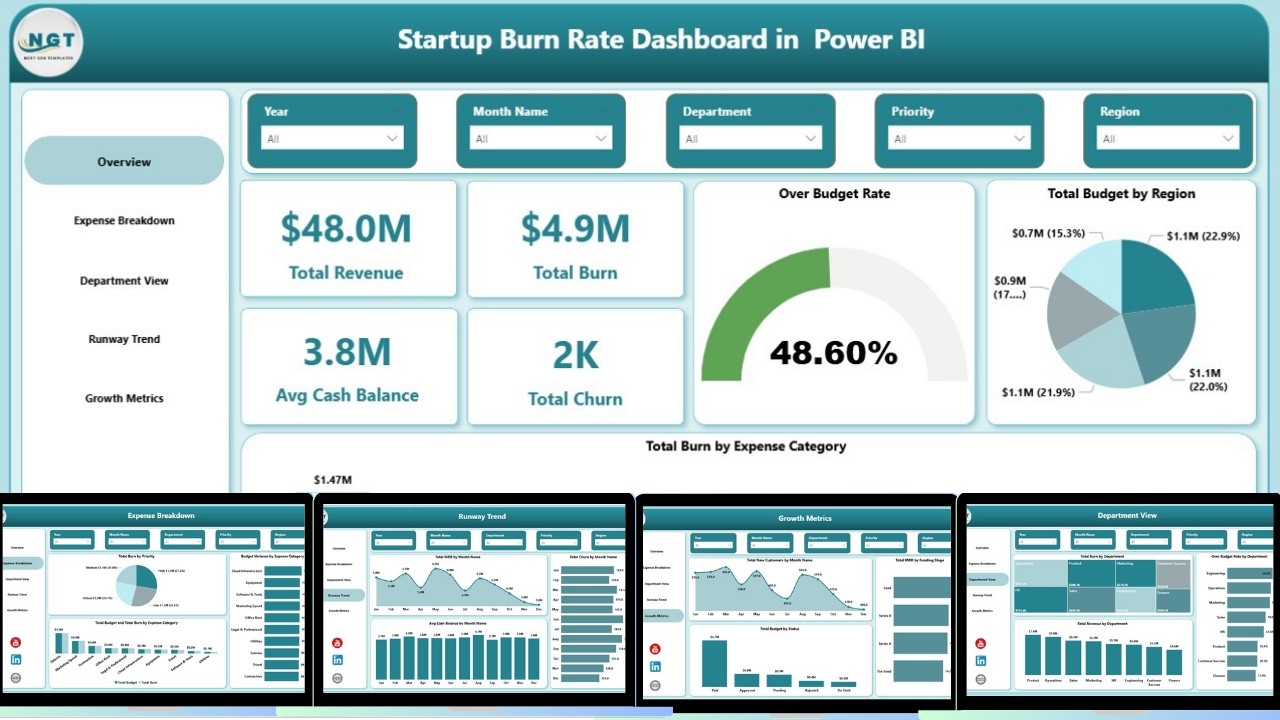This screenshot has width=1280, height=720.
Task: Go to Expense Breakdown page in main navigation
Action: pyautogui.click(x=124, y=221)
